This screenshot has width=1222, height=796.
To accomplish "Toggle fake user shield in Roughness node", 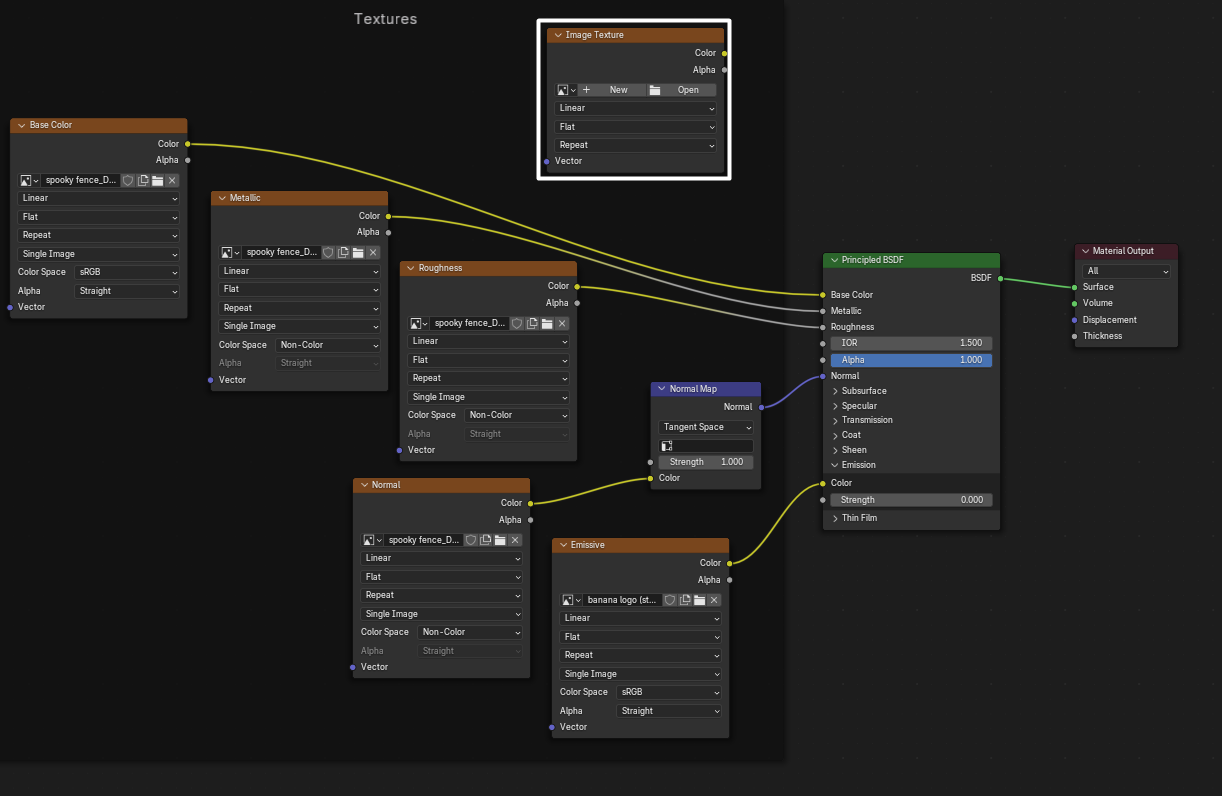I will point(517,324).
